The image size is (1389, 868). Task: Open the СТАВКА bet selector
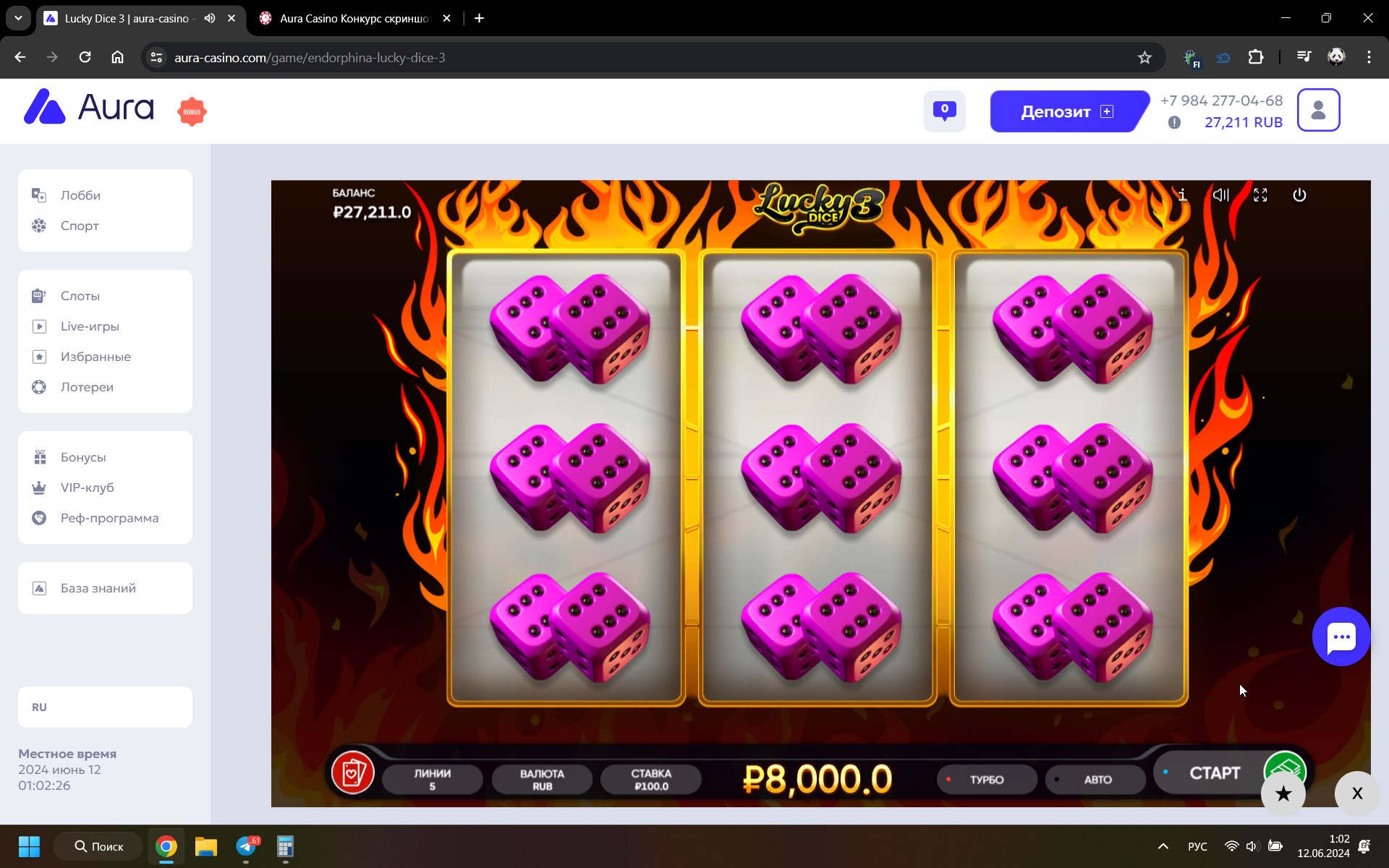651,780
